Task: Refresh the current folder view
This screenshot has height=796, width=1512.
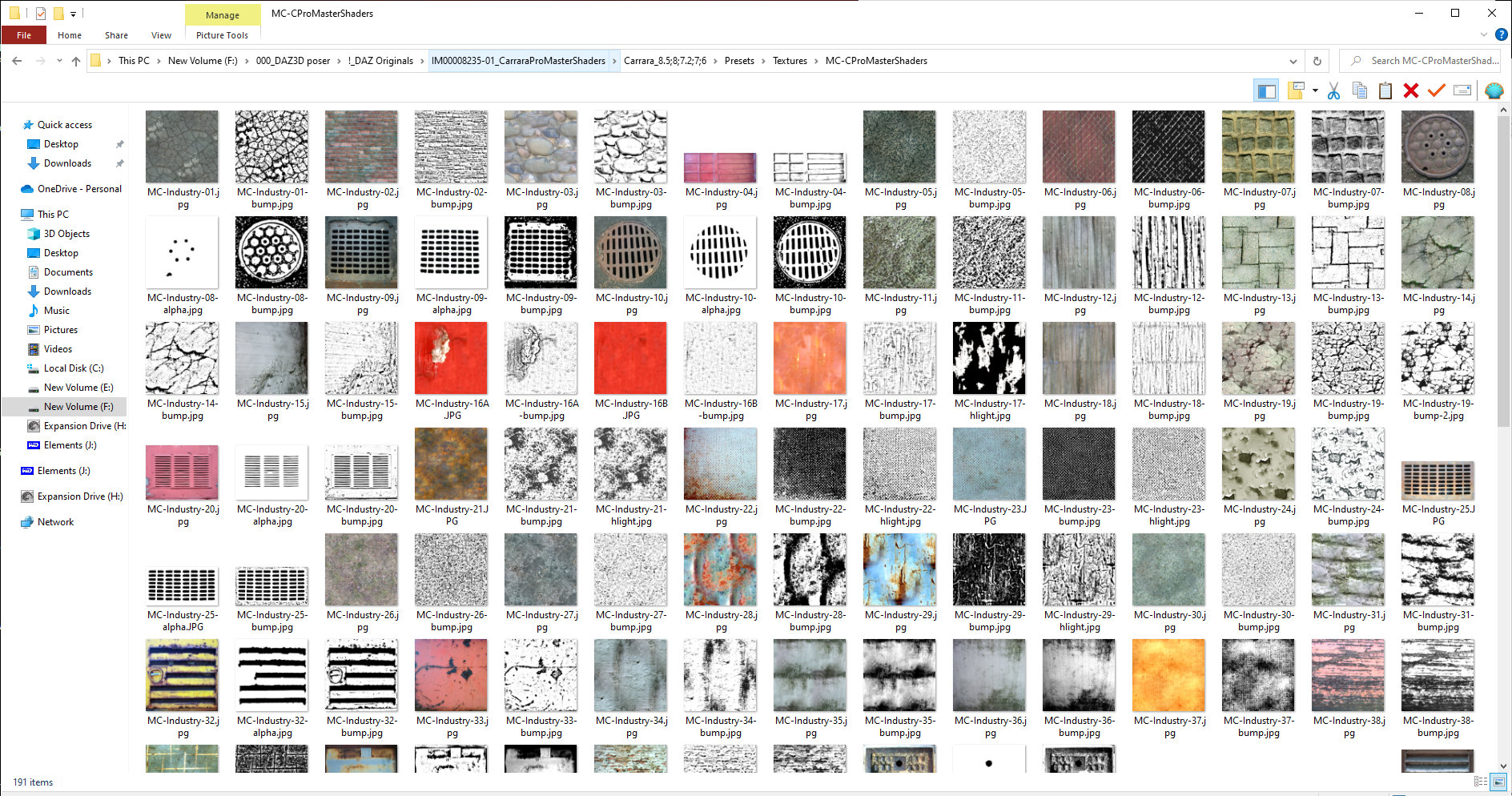Action: coord(1317,61)
